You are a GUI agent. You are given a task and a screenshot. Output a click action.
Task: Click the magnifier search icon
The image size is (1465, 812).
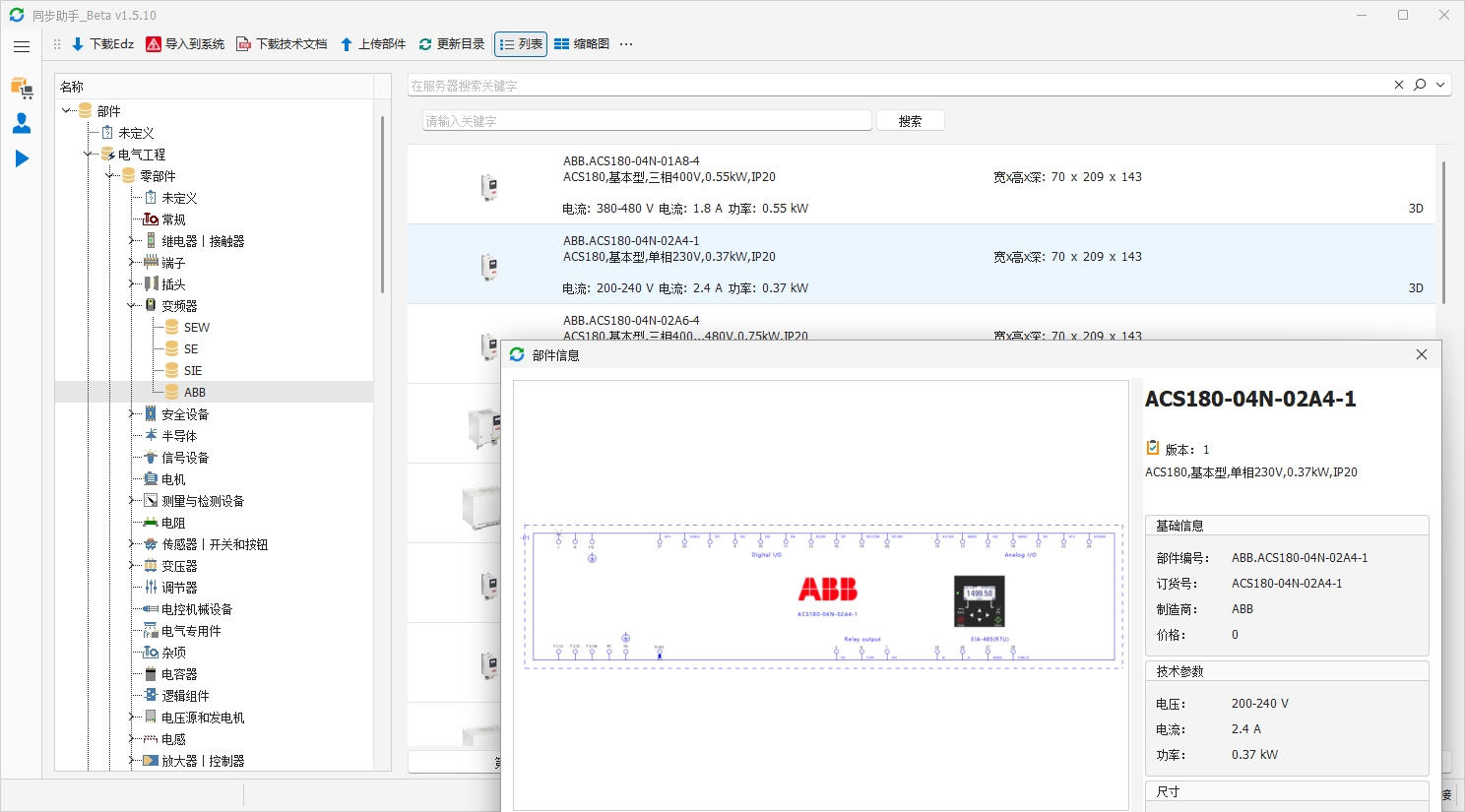tap(1420, 85)
